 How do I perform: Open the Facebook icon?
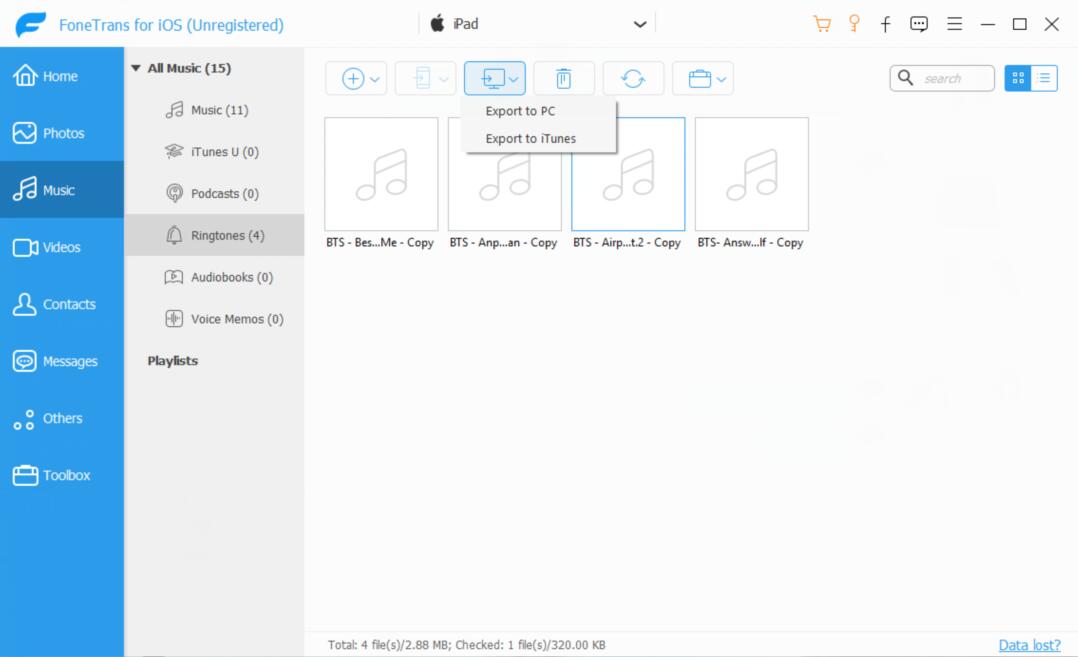886,25
